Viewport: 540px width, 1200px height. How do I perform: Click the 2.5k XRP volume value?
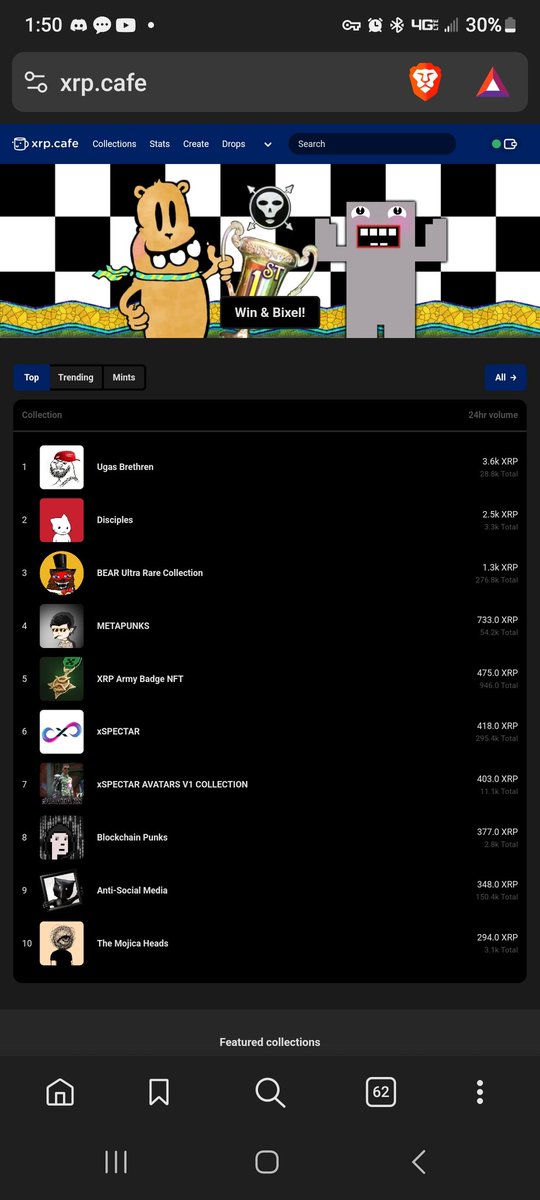(x=500, y=514)
